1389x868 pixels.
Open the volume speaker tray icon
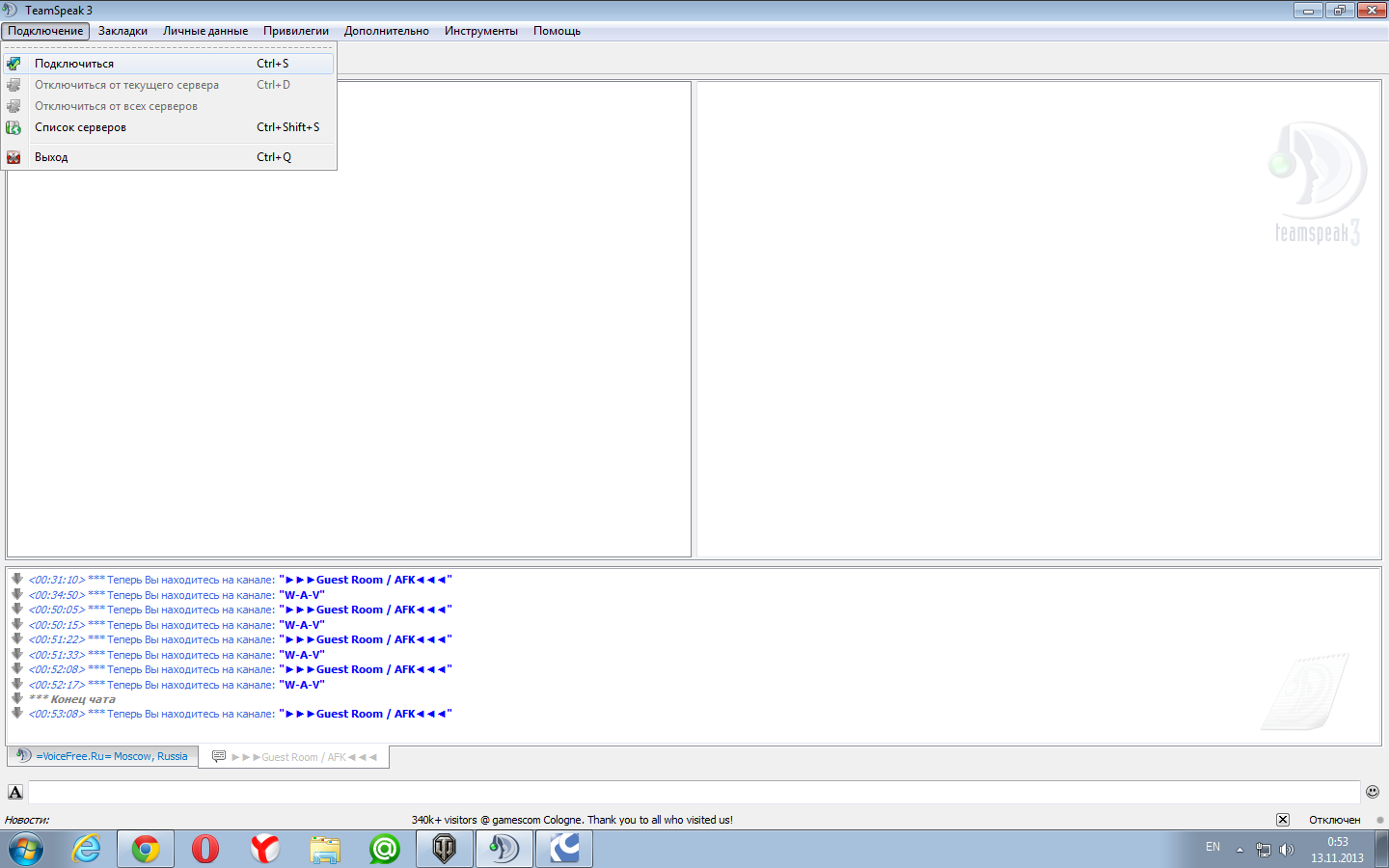(1287, 850)
